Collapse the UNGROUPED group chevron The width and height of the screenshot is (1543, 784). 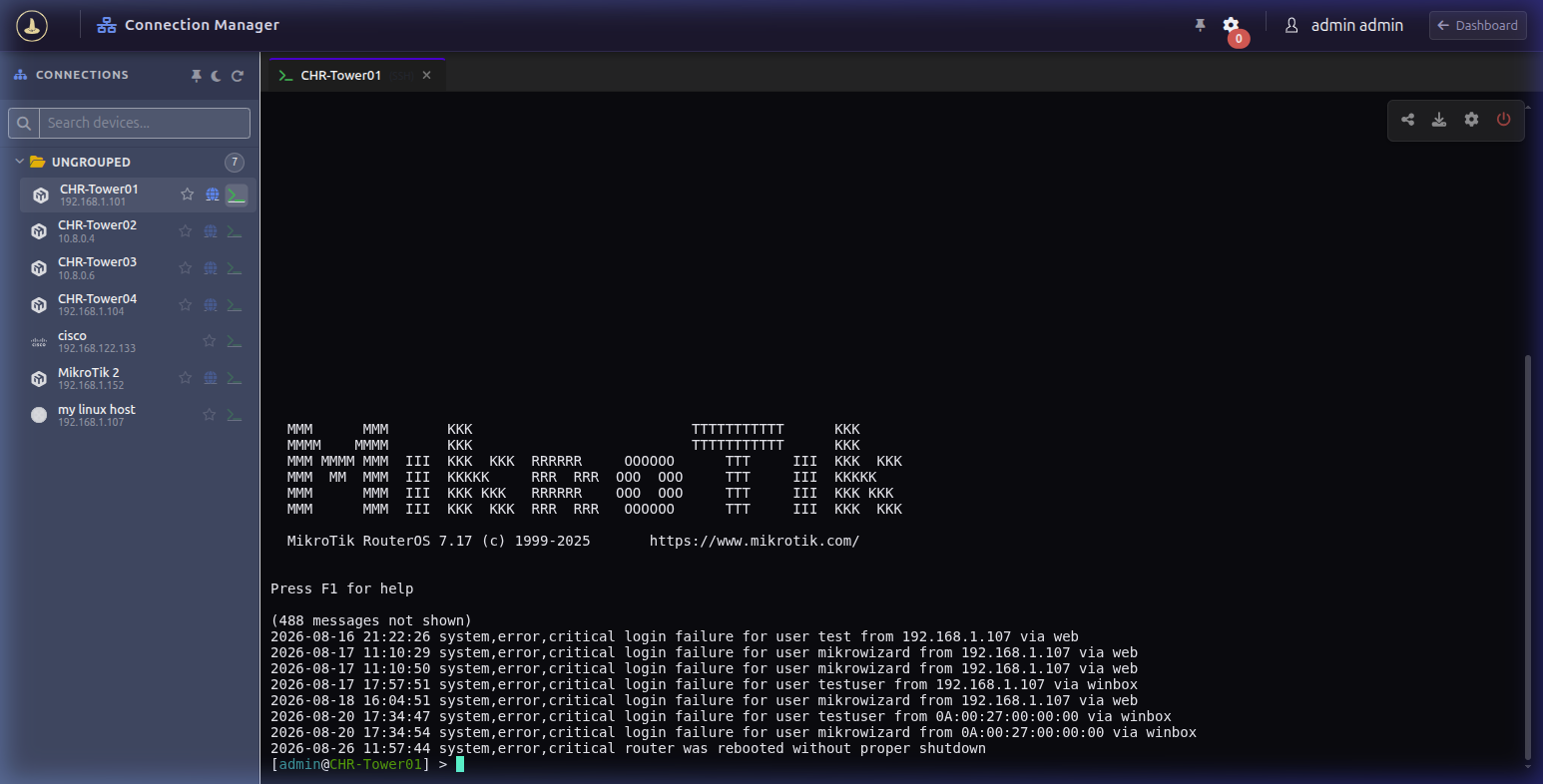19,162
